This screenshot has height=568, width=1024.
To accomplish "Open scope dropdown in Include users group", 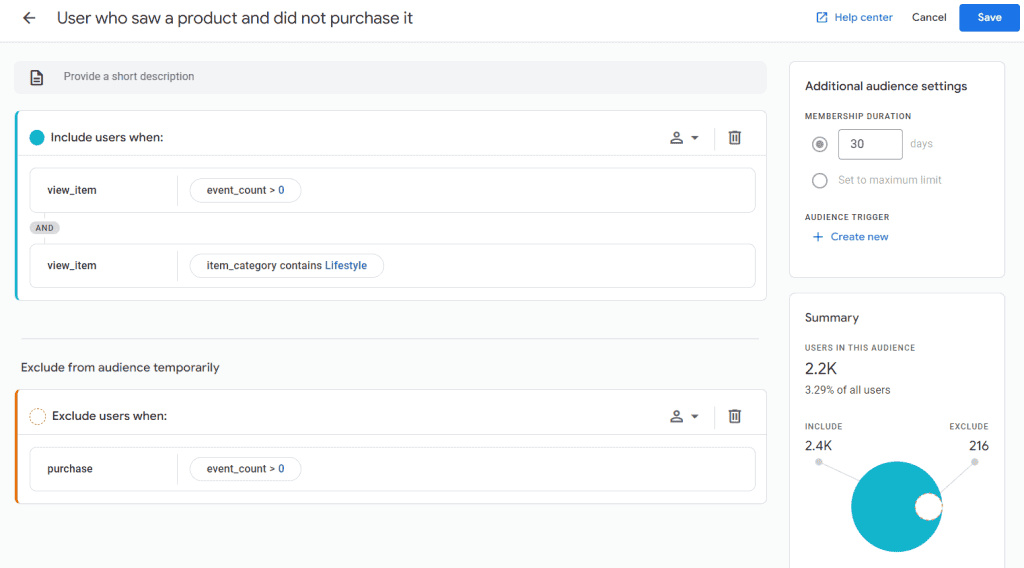I will click(x=684, y=138).
